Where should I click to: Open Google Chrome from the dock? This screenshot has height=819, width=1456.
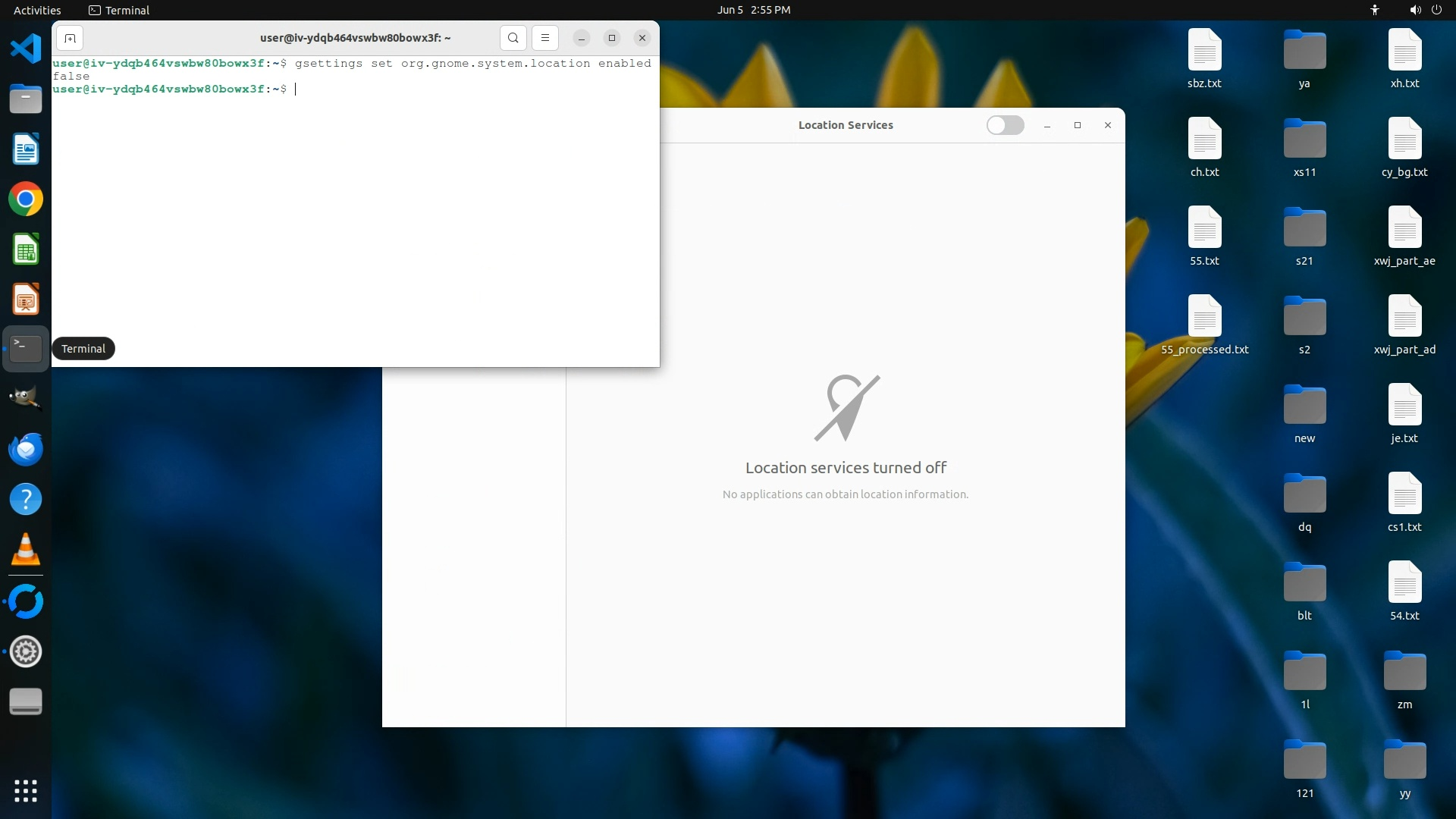click(26, 199)
